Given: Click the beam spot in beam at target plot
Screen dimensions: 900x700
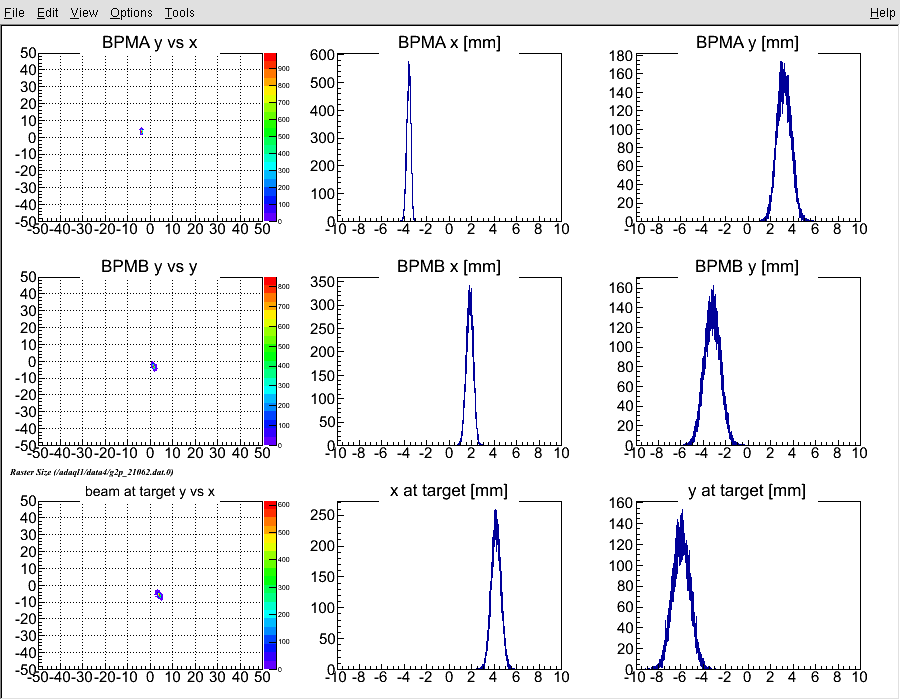Looking at the screenshot, I should [x=159, y=595].
